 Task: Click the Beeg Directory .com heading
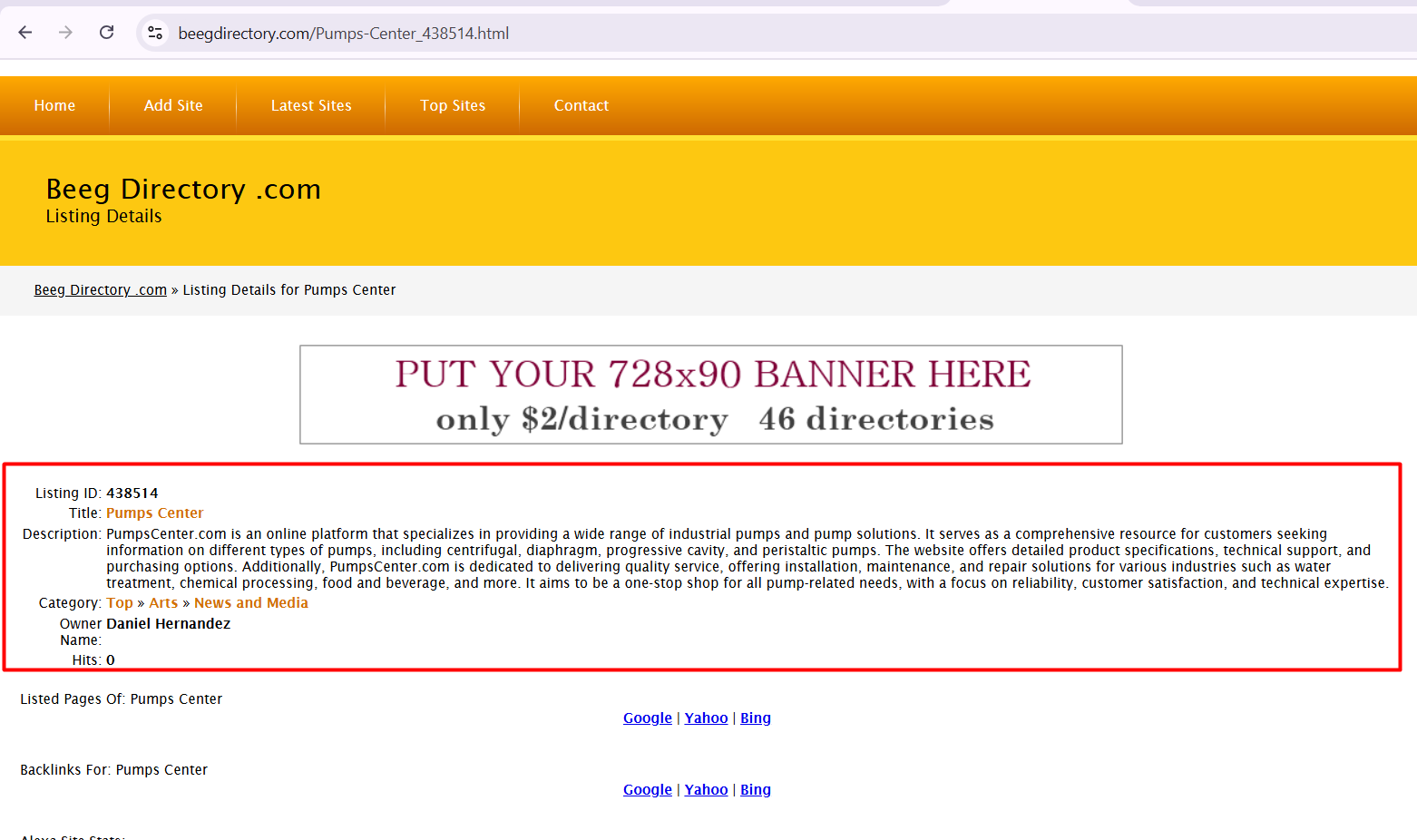pyautogui.click(x=183, y=189)
